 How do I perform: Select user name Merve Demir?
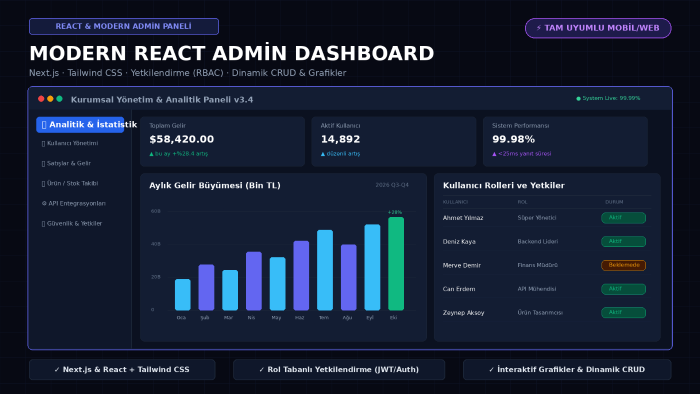coord(462,265)
